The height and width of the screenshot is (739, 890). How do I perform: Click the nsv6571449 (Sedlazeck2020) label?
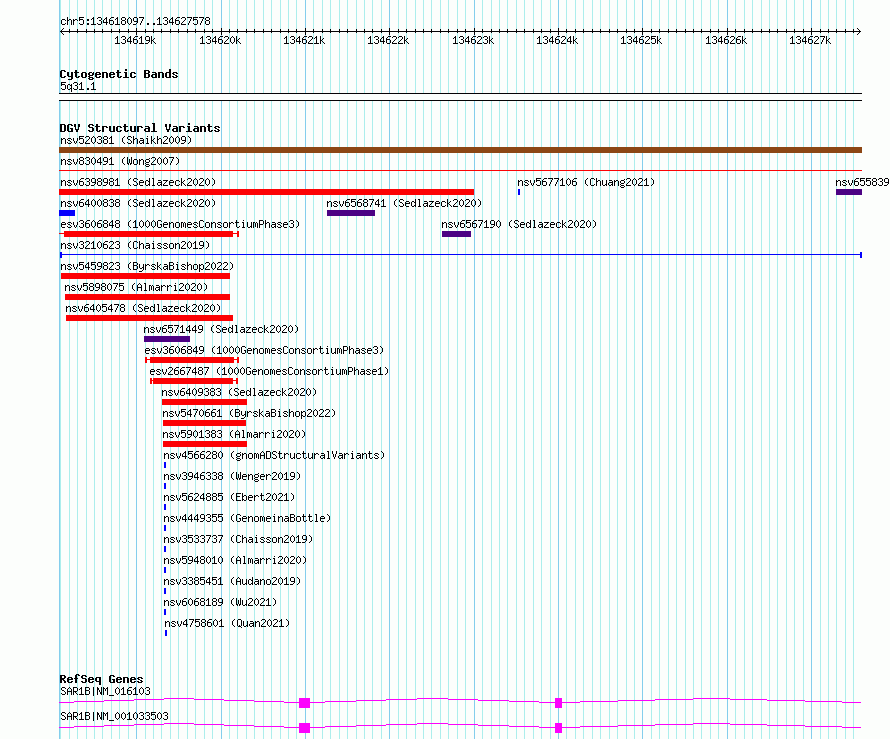click(x=221, y=329)
